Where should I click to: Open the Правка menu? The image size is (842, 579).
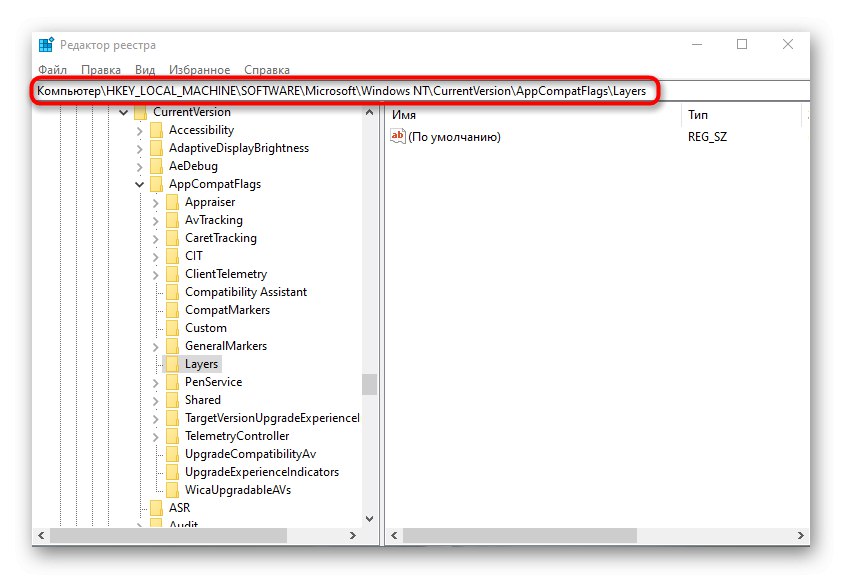click(x=100, y=70)
